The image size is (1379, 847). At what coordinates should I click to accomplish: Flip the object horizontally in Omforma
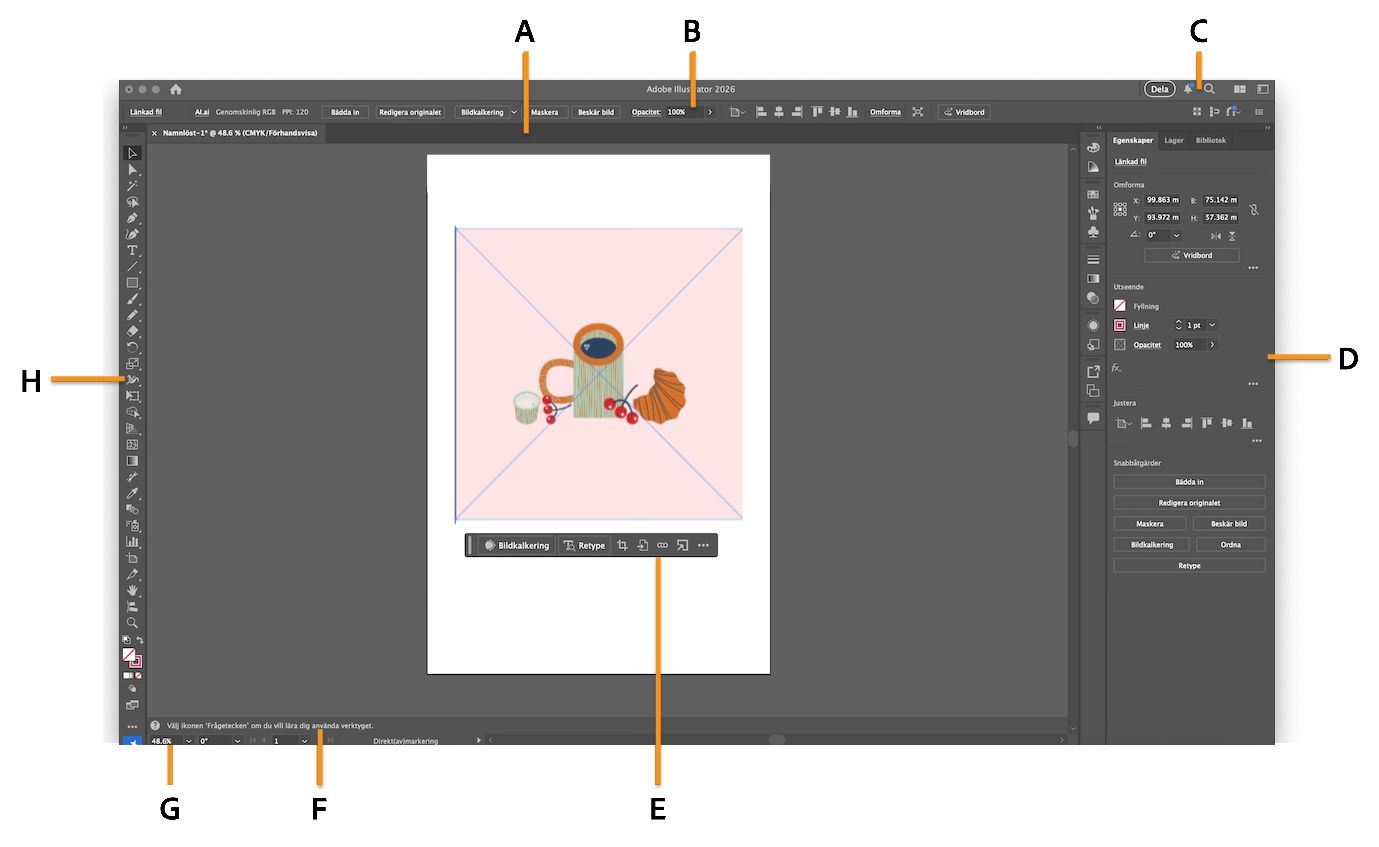1216,236
